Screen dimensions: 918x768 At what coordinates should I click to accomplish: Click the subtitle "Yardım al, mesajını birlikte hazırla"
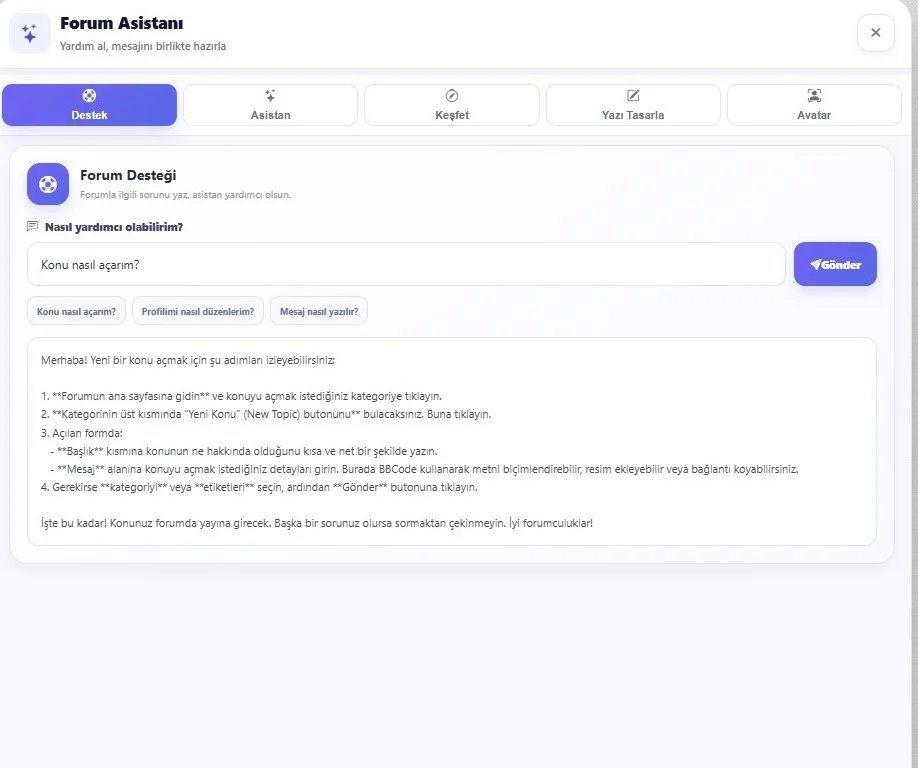tap(143, 46)
